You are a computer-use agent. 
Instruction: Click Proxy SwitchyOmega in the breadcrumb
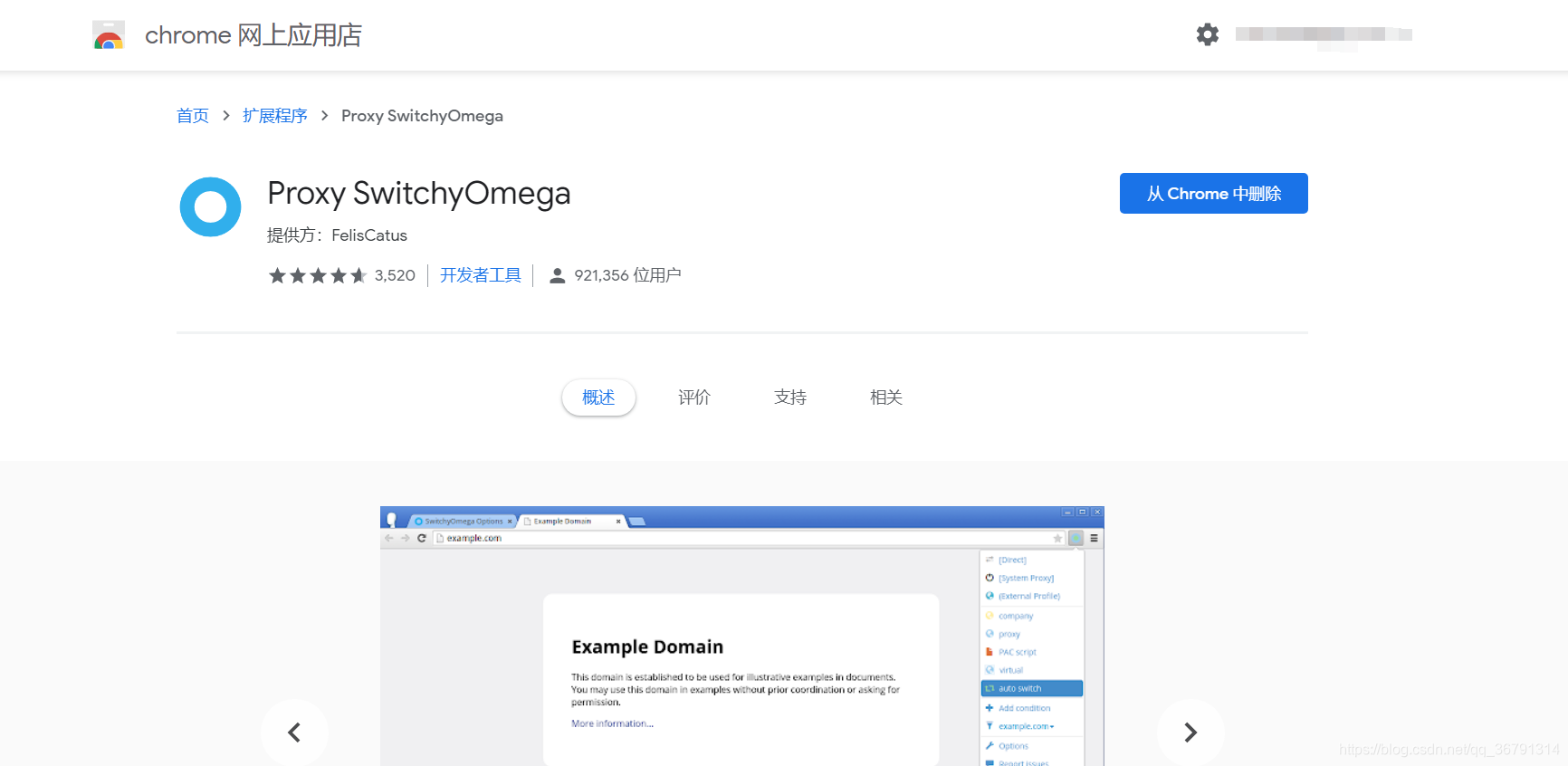[x=422, y=116]
